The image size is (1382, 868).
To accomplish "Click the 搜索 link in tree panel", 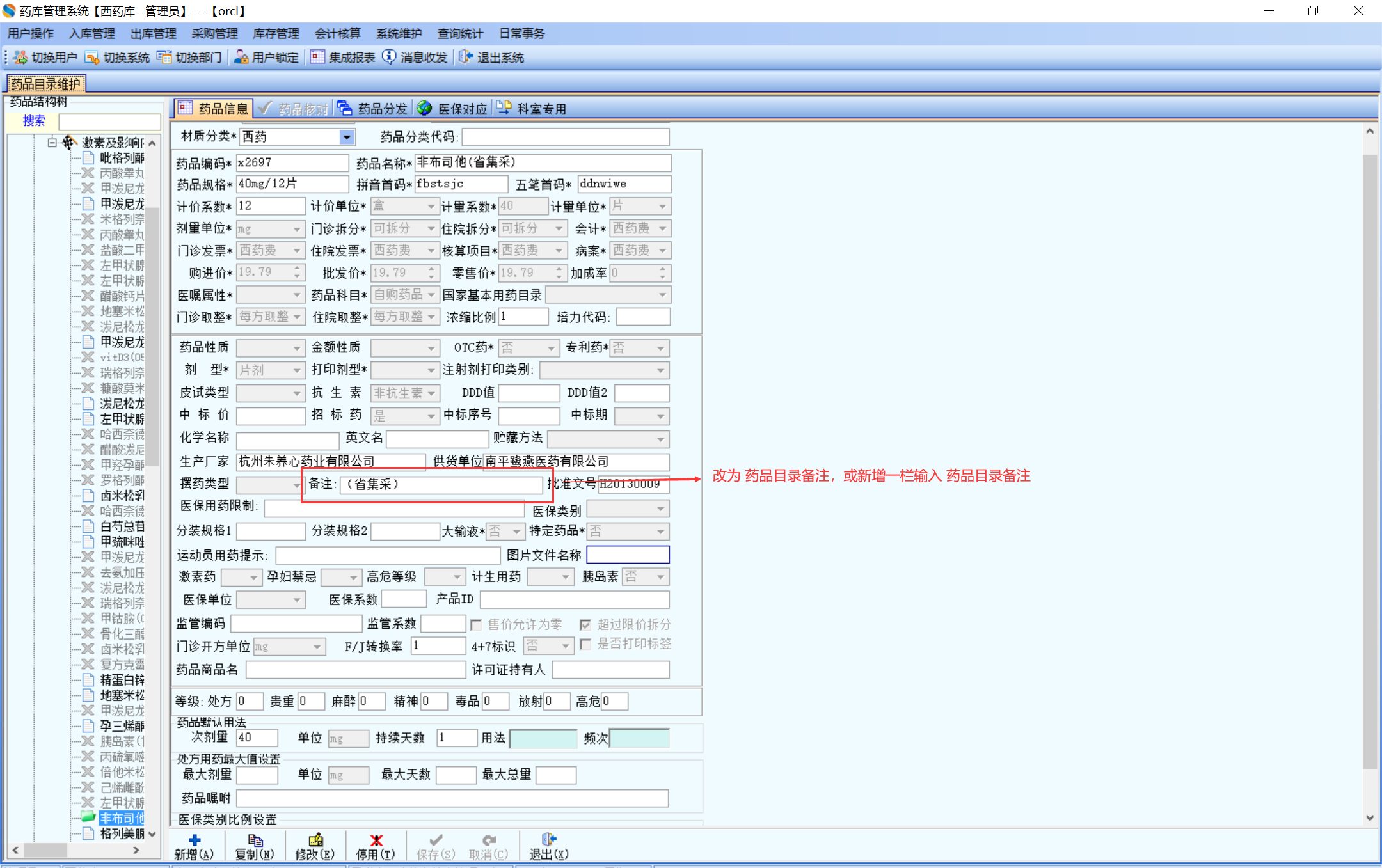I will pos(34,121).
